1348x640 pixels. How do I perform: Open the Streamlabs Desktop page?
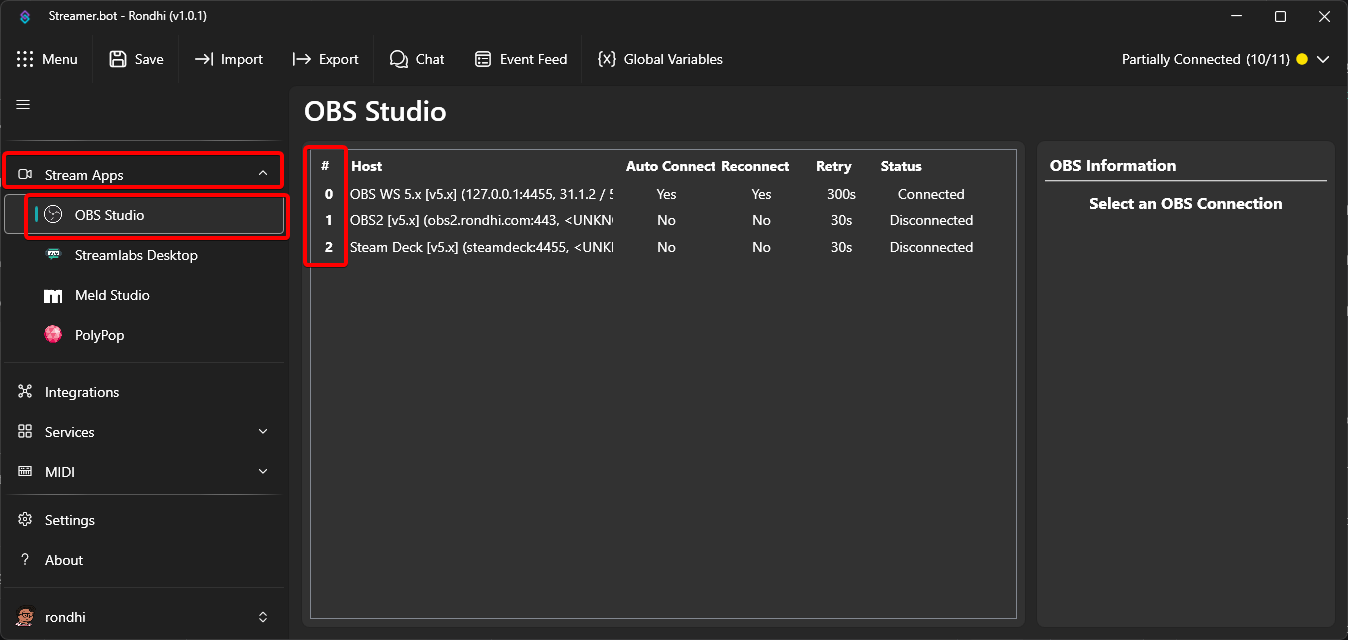point(136,255)
